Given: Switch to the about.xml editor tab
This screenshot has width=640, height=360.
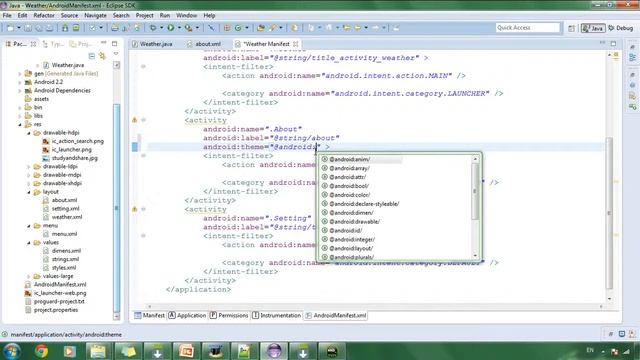Looking at the screenshot, I should 204,44.
